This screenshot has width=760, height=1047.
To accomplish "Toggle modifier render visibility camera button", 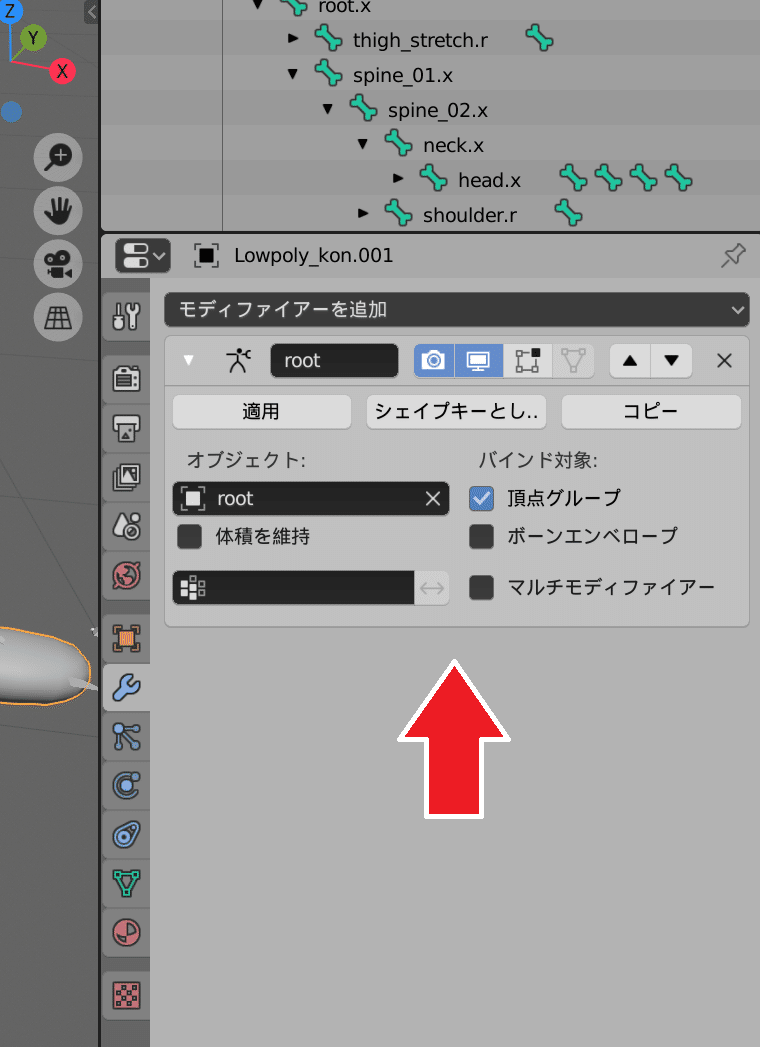I will point(434,361).
